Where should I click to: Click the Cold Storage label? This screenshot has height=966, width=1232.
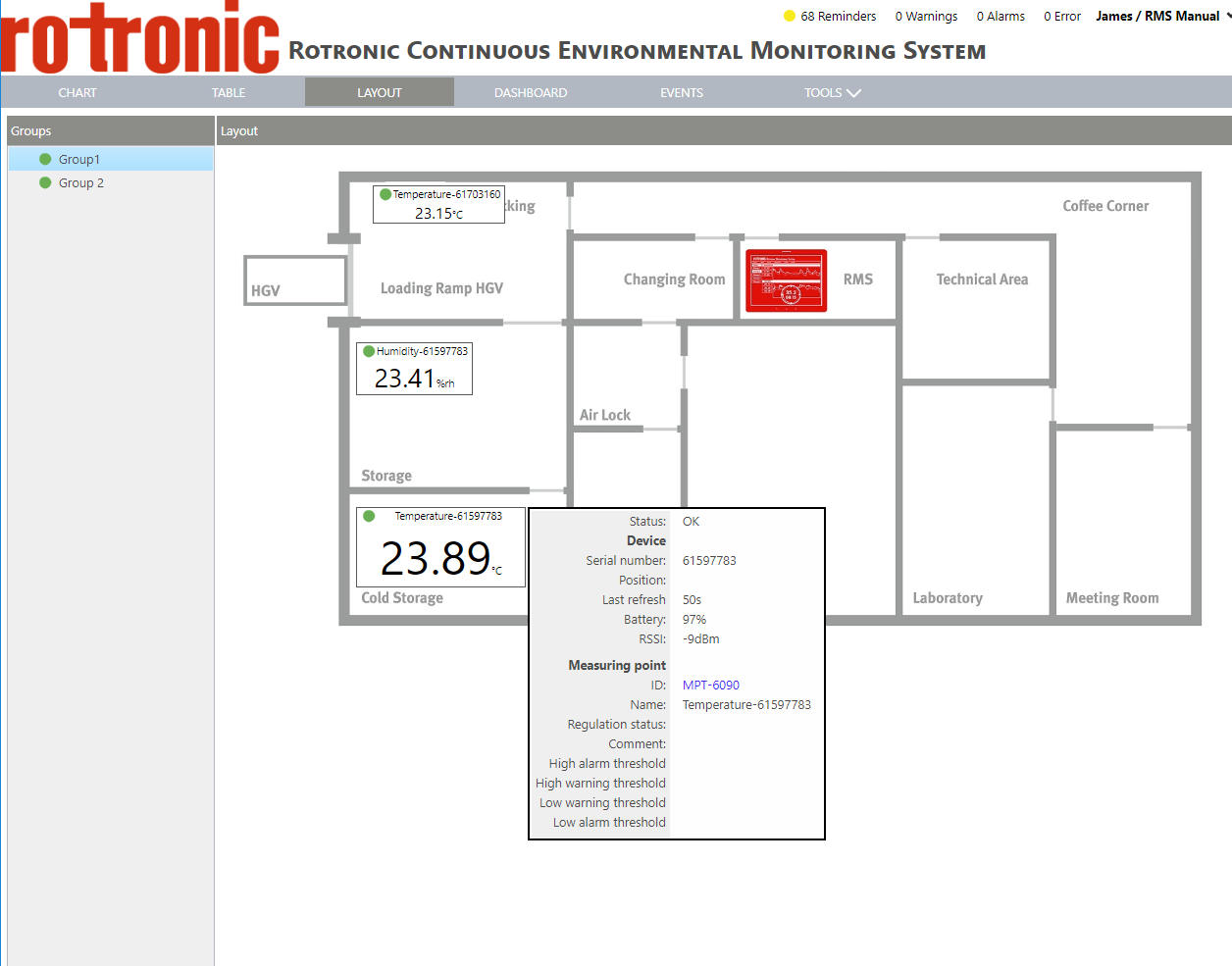[x=402, y=598]
